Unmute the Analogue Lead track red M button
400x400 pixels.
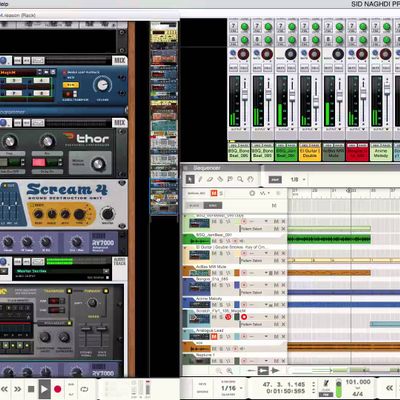[x=214, y=336]
